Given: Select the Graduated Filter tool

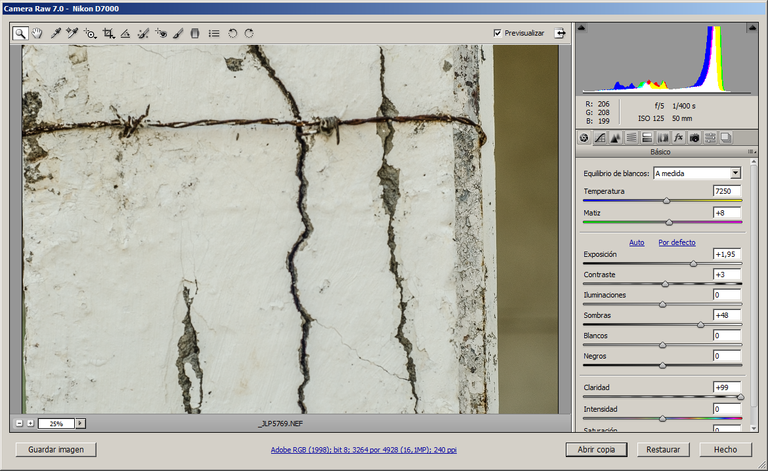Looking at the screenshot, I should pyautogui.click(x=195, y=33).
